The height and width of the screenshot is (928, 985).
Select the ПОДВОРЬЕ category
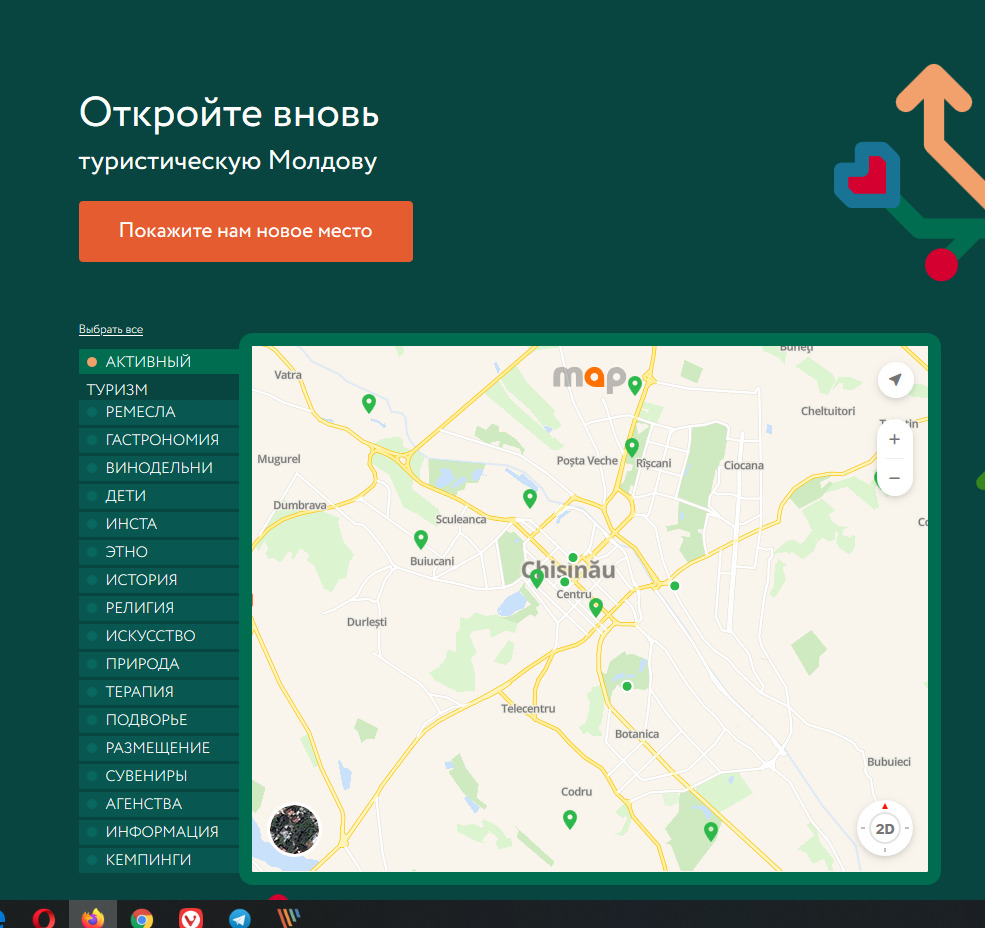click(159, 719)
